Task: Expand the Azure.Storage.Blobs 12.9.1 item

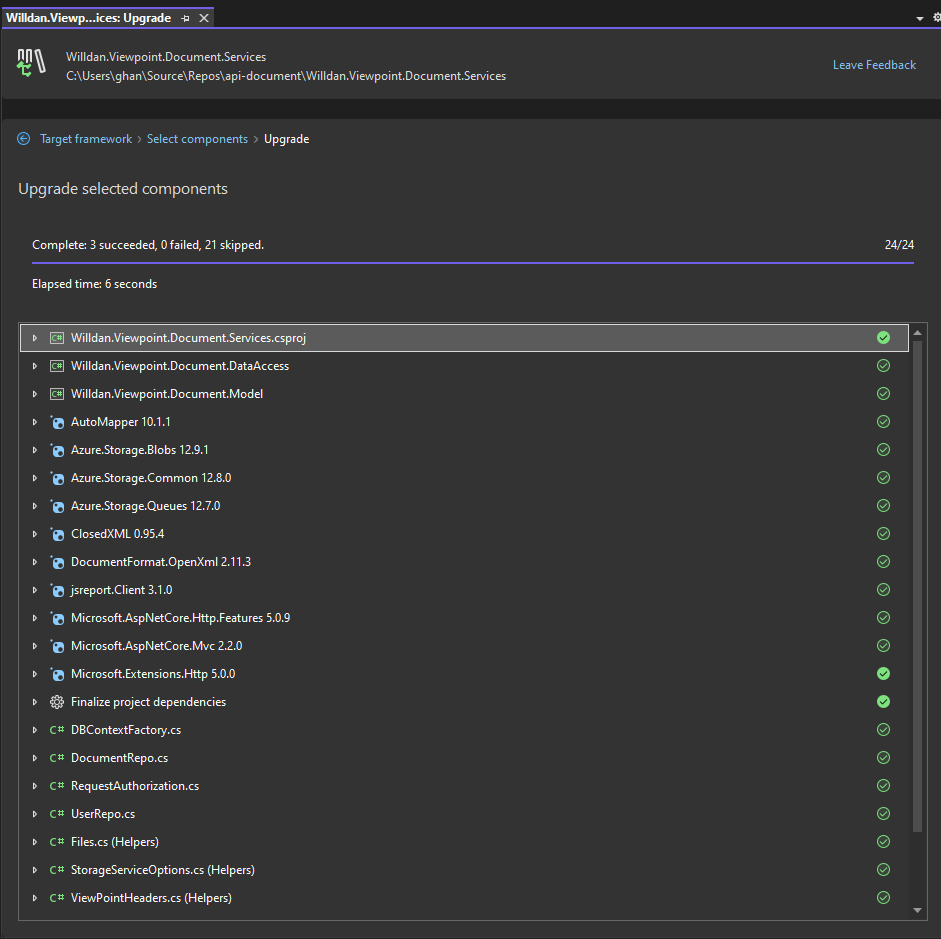Action: [x=35, y=450]
